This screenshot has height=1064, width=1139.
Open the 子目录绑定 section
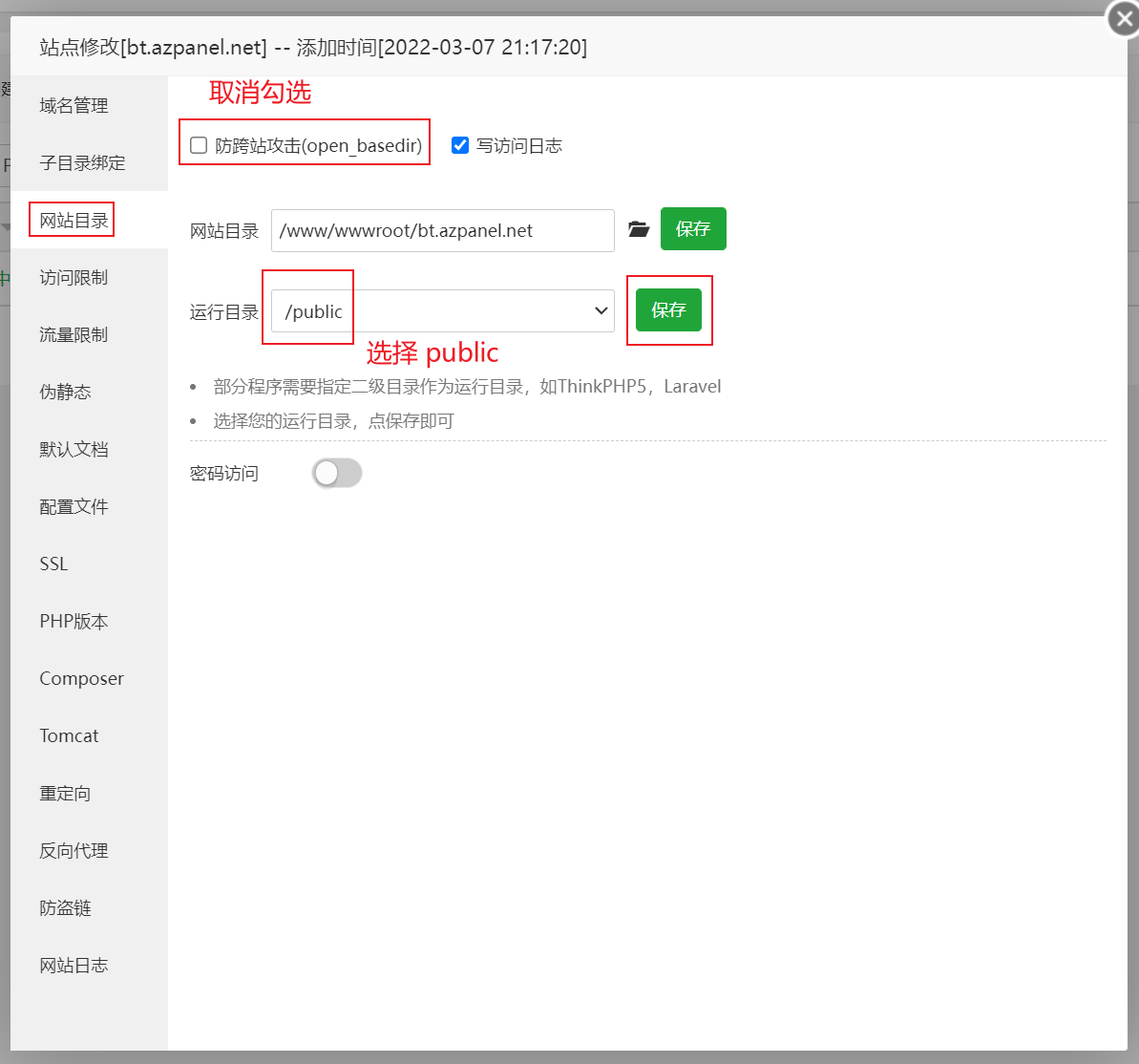pyautogui.click(x=73, y=162)
